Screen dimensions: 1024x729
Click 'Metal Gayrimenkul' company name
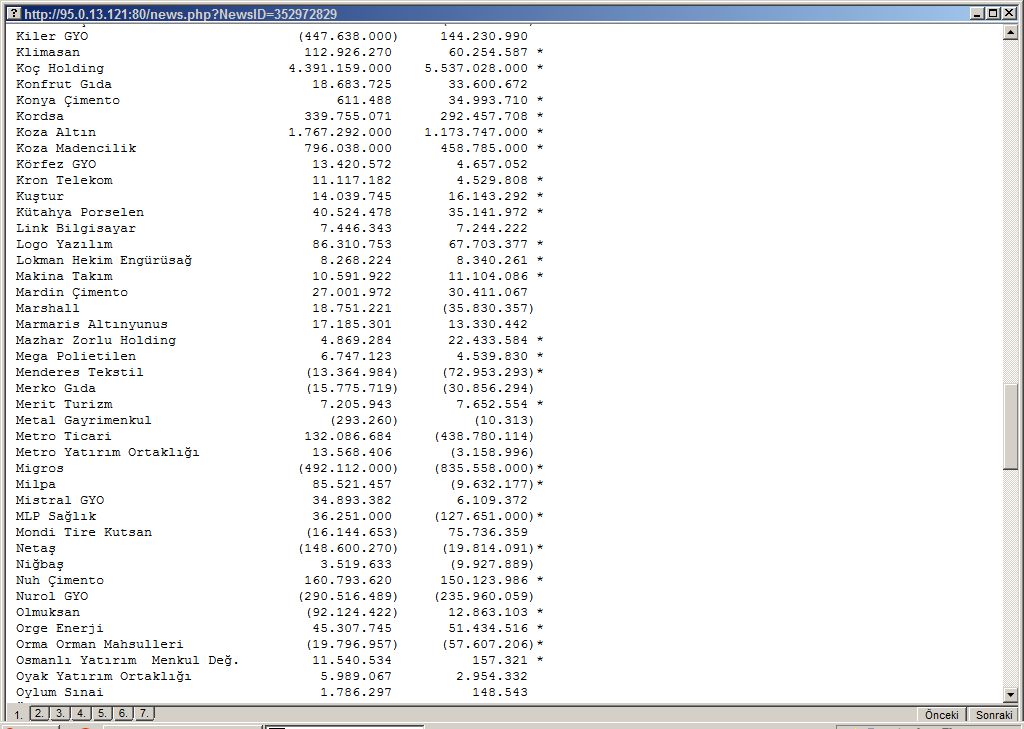tap(84, 421)
